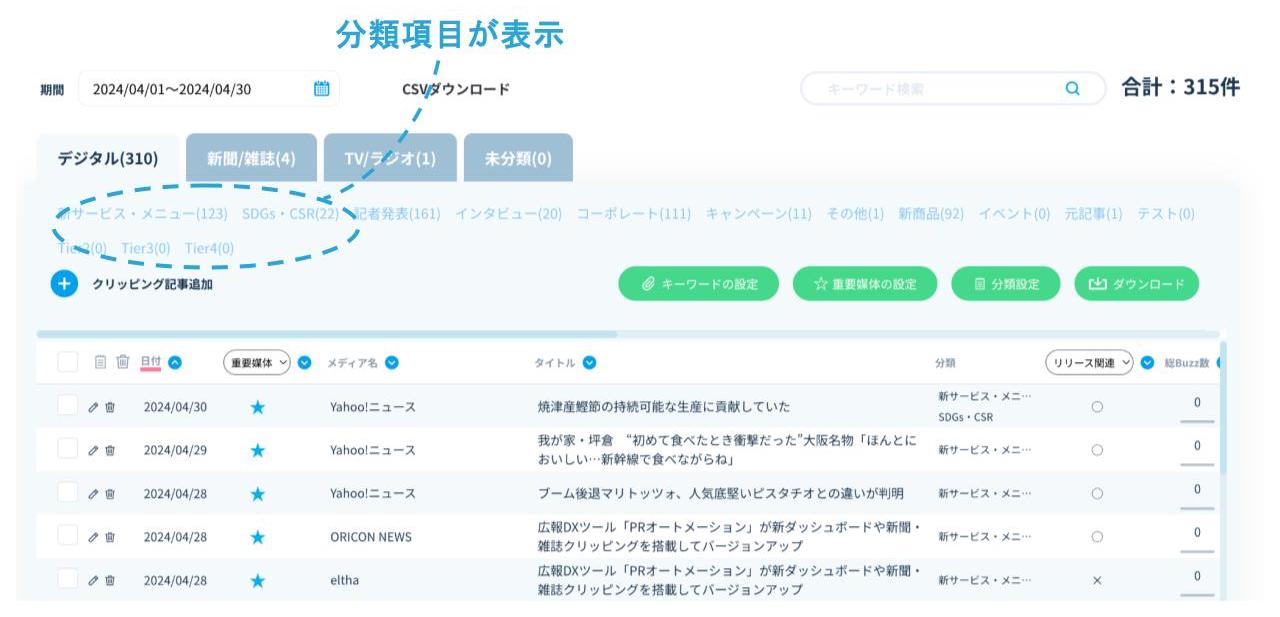The width and height of the screenshot is (1280, 617).
Task: Select the checkbox on the eltha row
Action: pos(67,579)
